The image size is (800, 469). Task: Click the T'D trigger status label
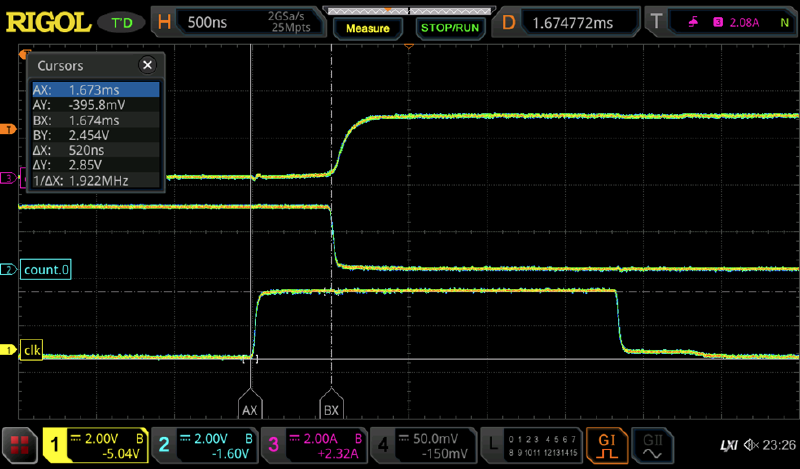click(x=122, y=22)
